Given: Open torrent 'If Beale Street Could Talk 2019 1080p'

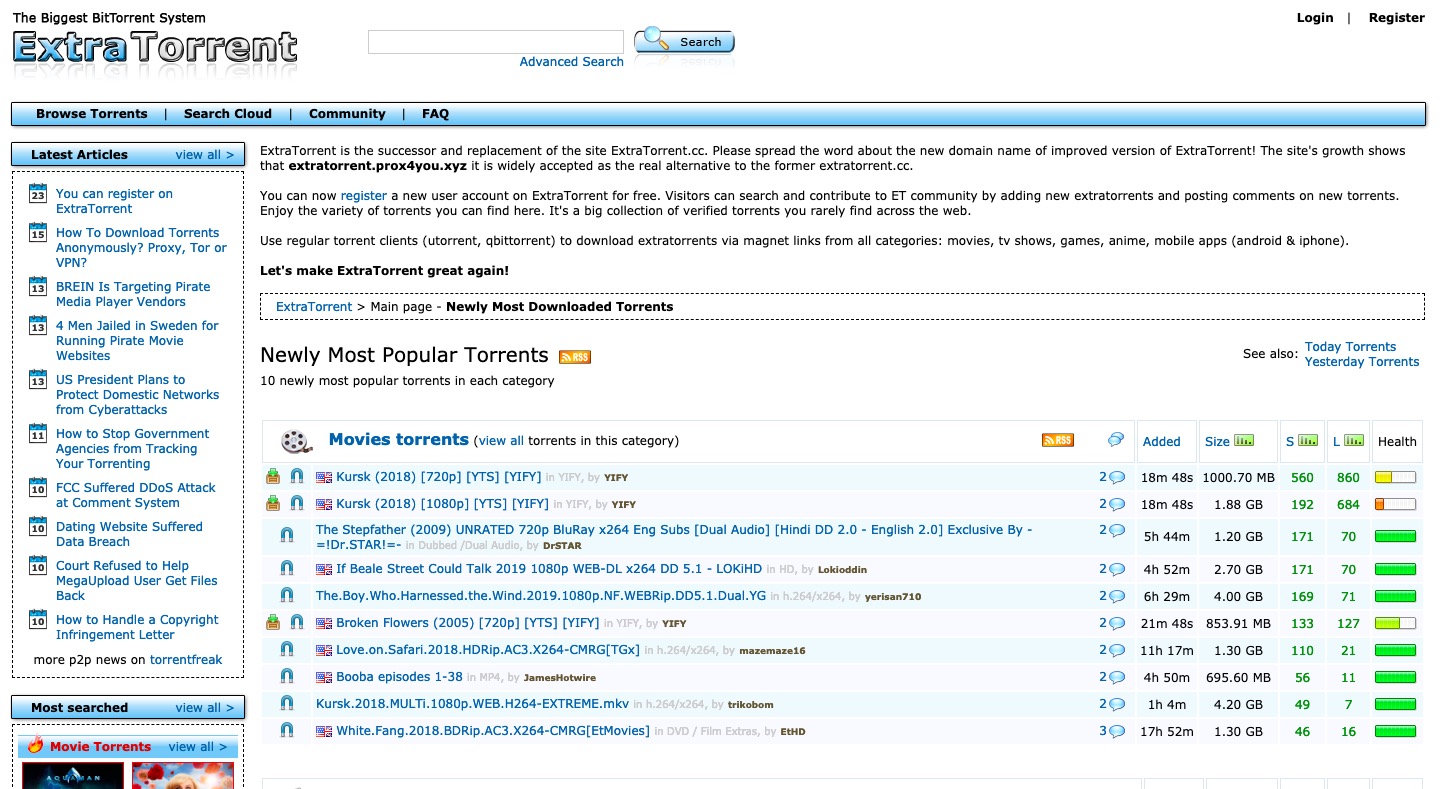Looking at the screenshot, I should (x=549, y=569).
